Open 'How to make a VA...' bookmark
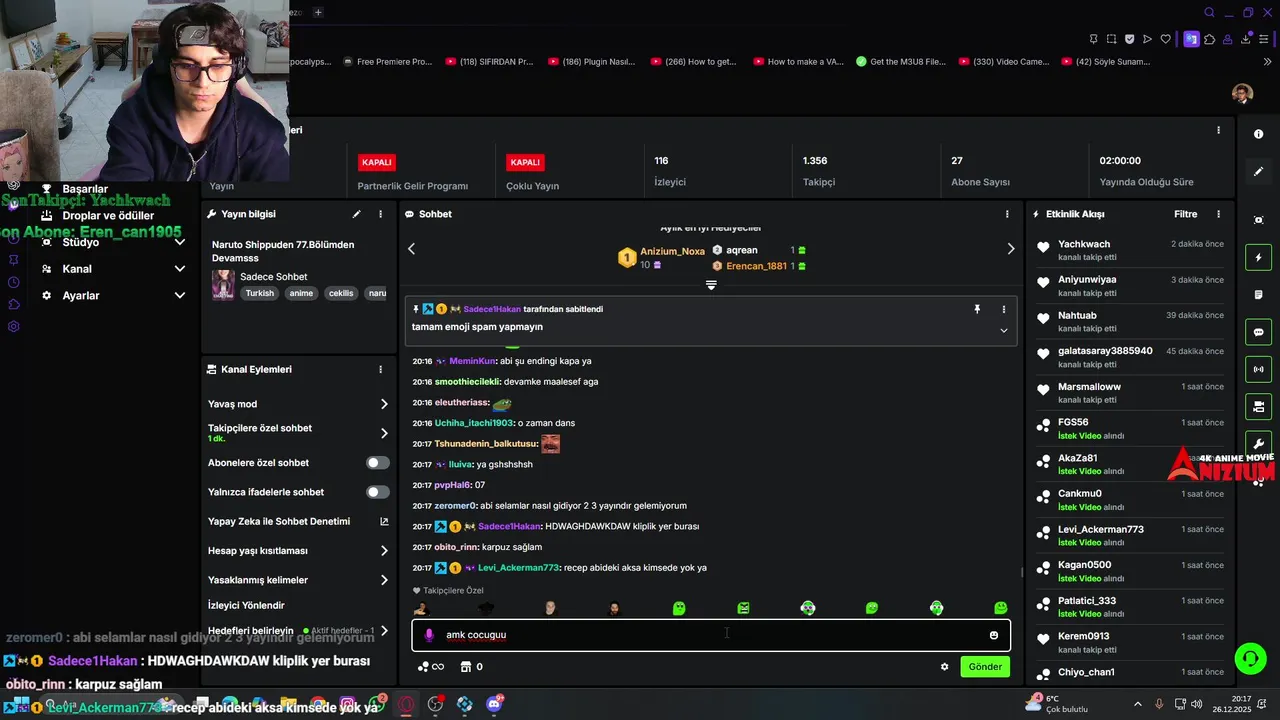 pyautogui.click(x=798, y=62)
